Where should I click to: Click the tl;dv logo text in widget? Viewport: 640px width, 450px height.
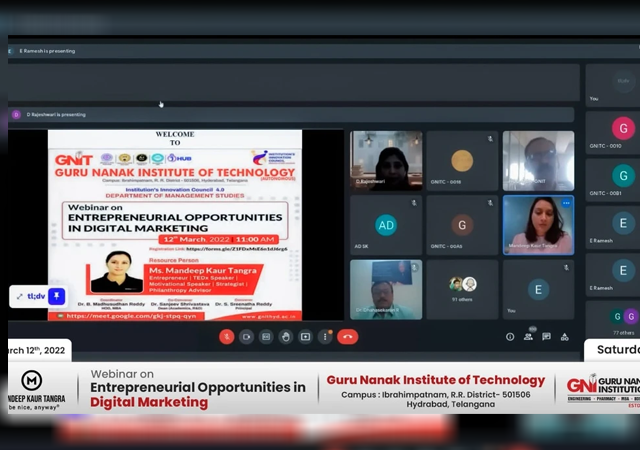tap(36, 296)
